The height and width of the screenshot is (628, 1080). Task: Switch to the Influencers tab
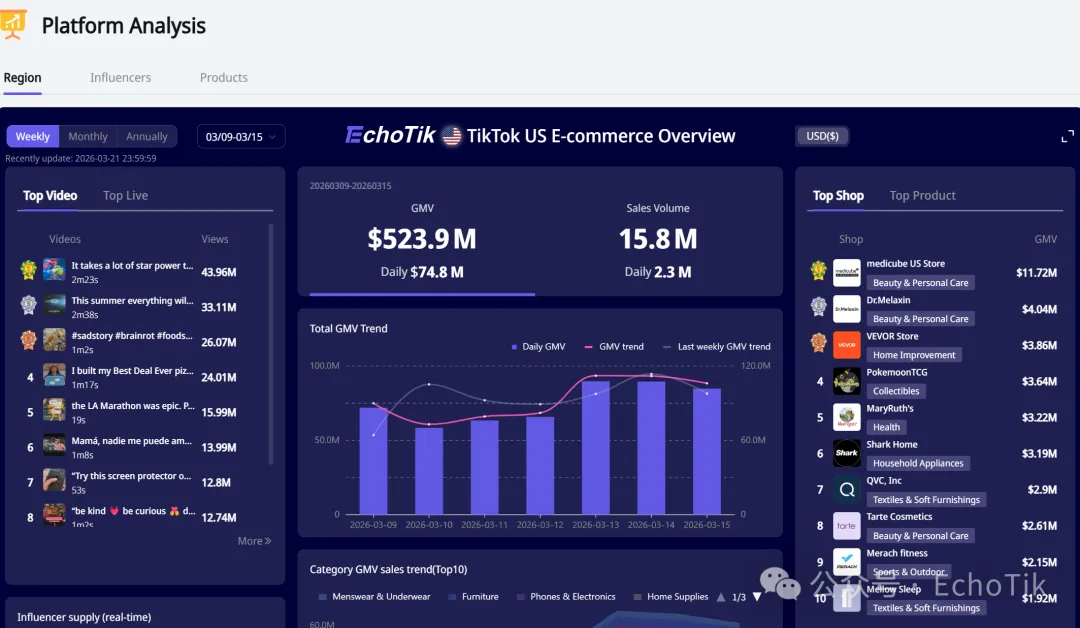click(x=120, y=78)
